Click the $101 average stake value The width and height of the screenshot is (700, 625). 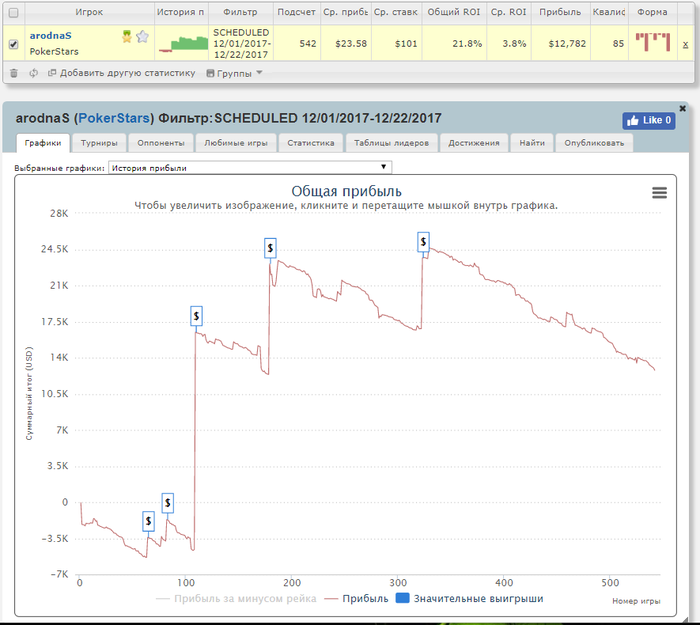pos(406,44)
